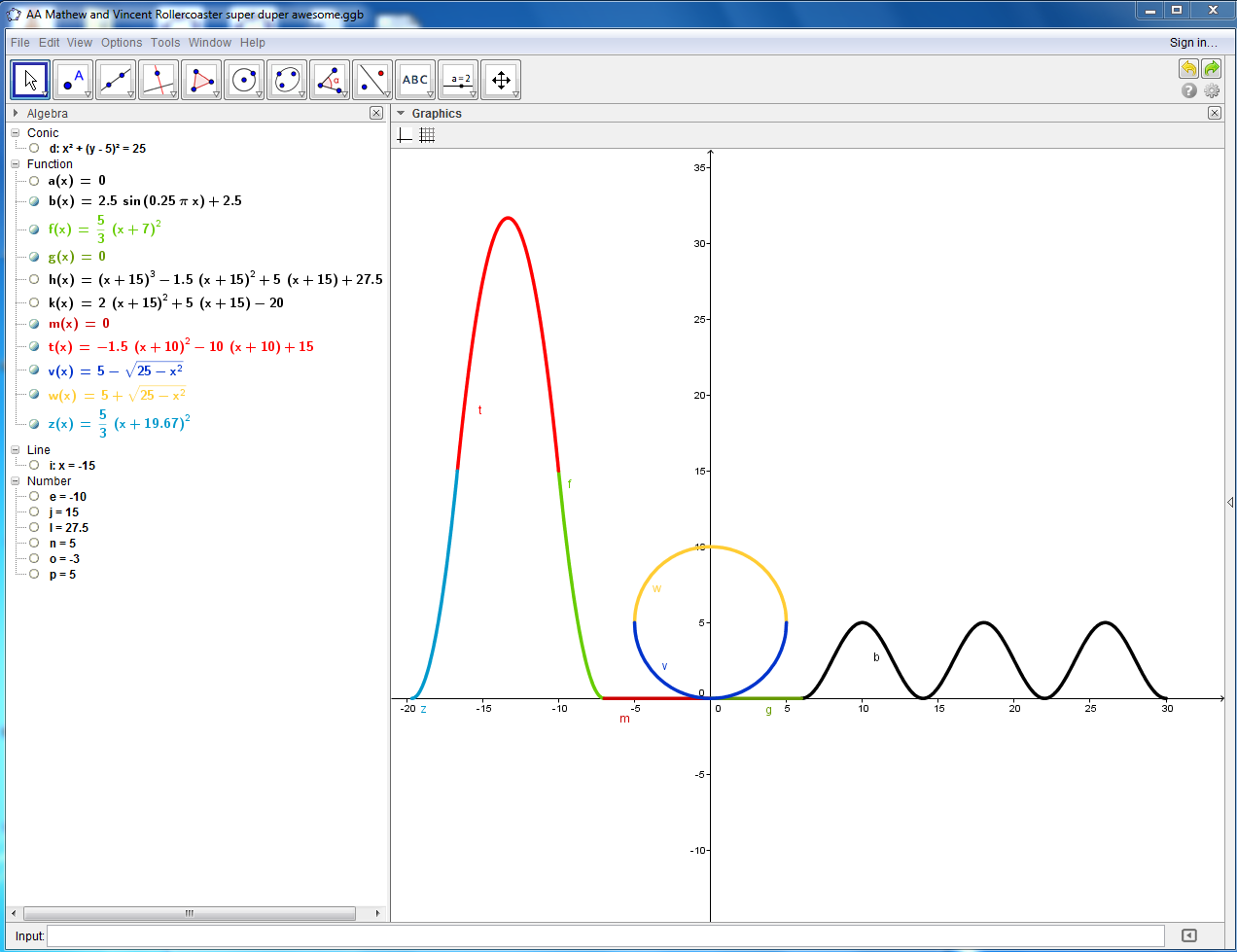Open the settings gear icon
1237x952 pixels.
pos(1212,90)
